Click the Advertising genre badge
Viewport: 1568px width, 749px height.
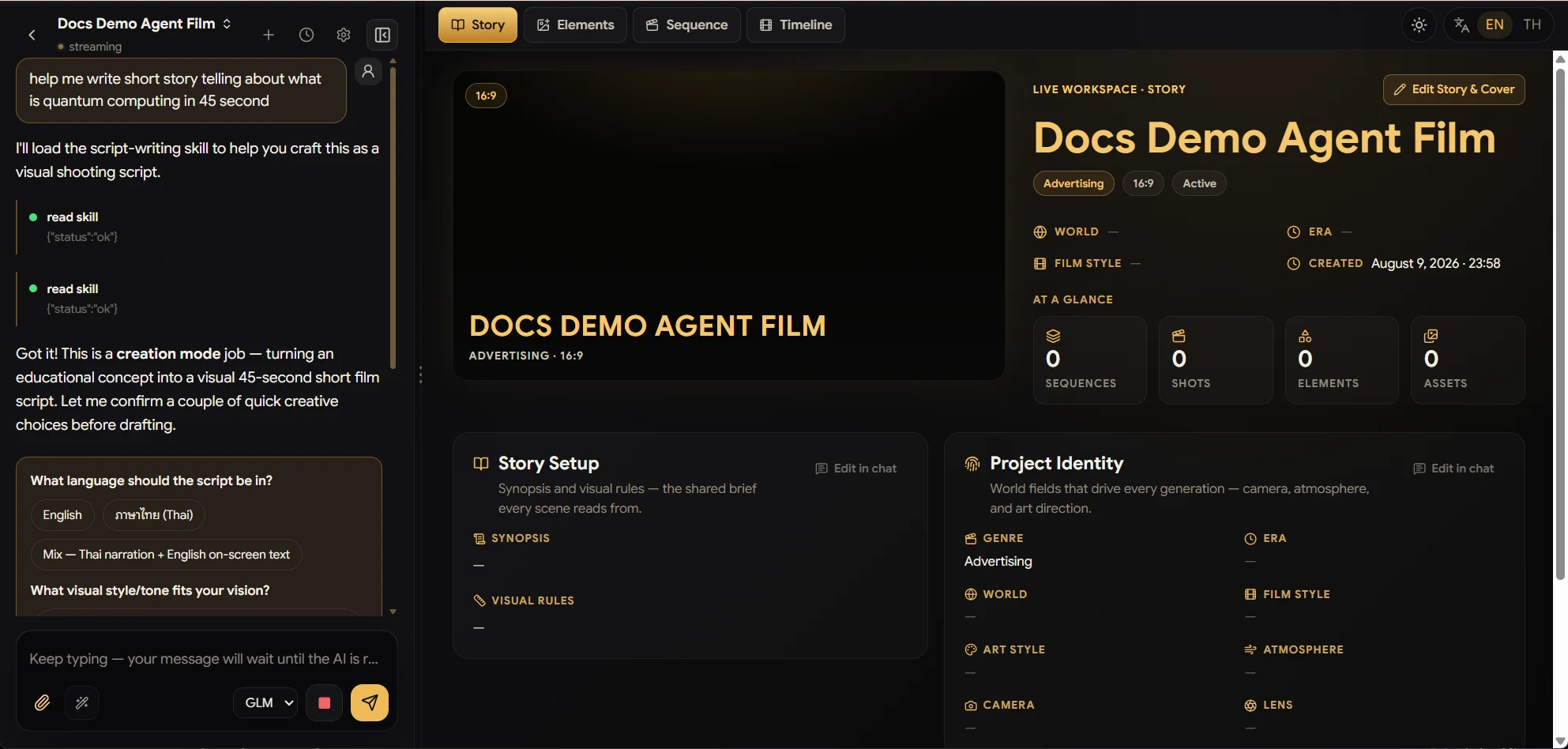tap(1074, 183)
